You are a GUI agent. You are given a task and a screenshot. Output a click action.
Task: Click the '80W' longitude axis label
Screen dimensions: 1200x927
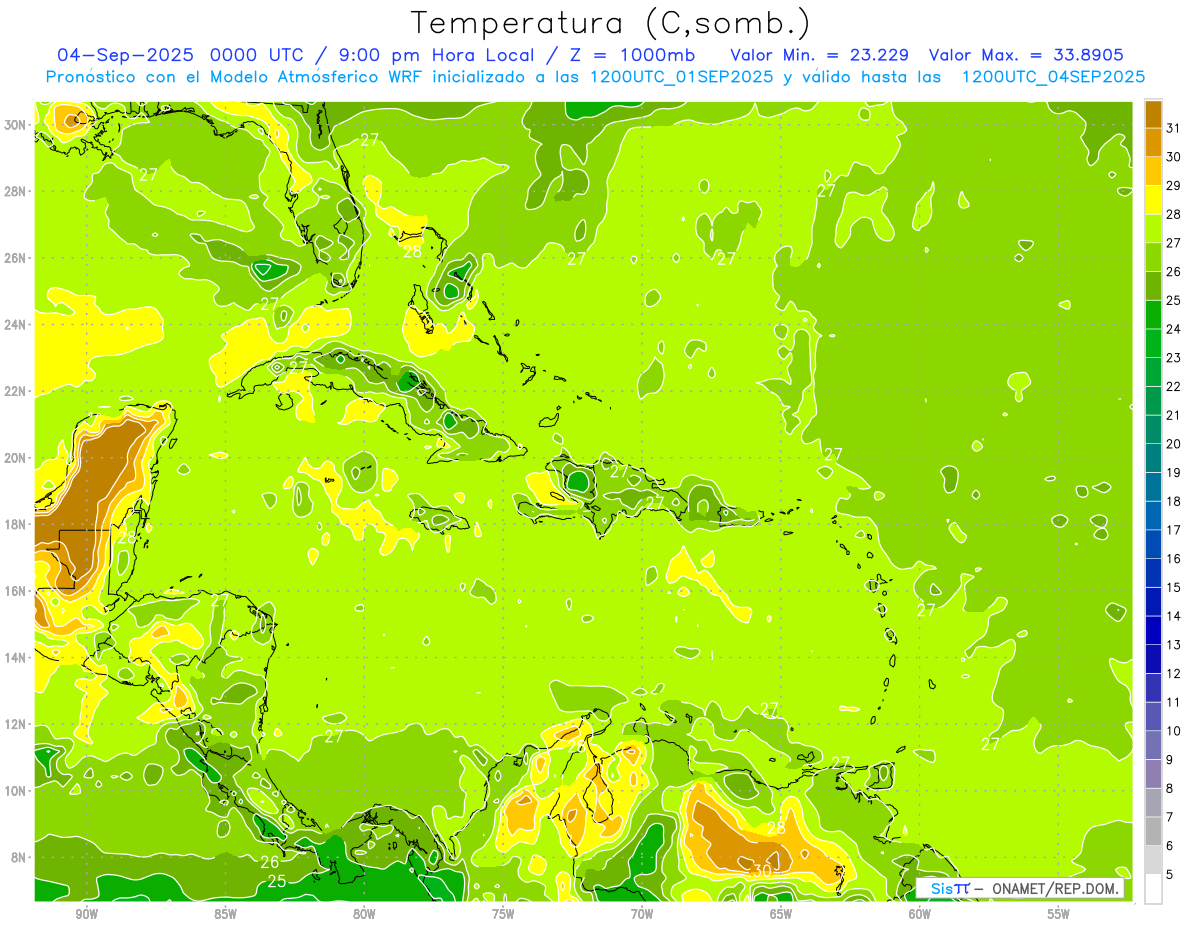[x=364, y=914]
